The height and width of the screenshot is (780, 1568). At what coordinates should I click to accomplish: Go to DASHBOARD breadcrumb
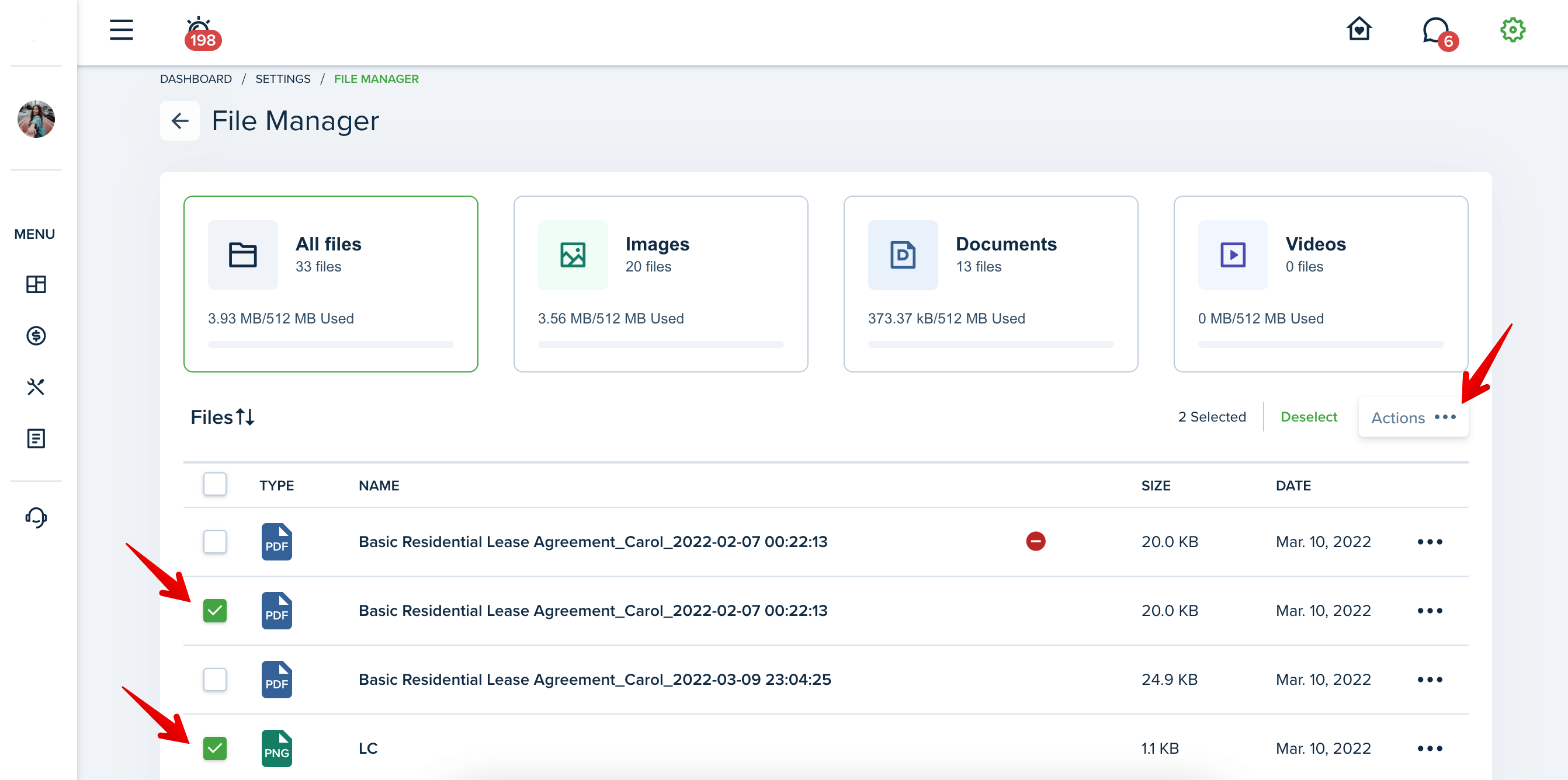click(195, 79)
